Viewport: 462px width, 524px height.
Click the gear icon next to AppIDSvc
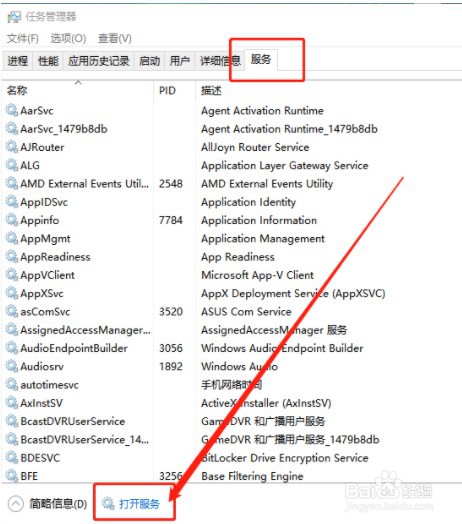tap(12, 202)
